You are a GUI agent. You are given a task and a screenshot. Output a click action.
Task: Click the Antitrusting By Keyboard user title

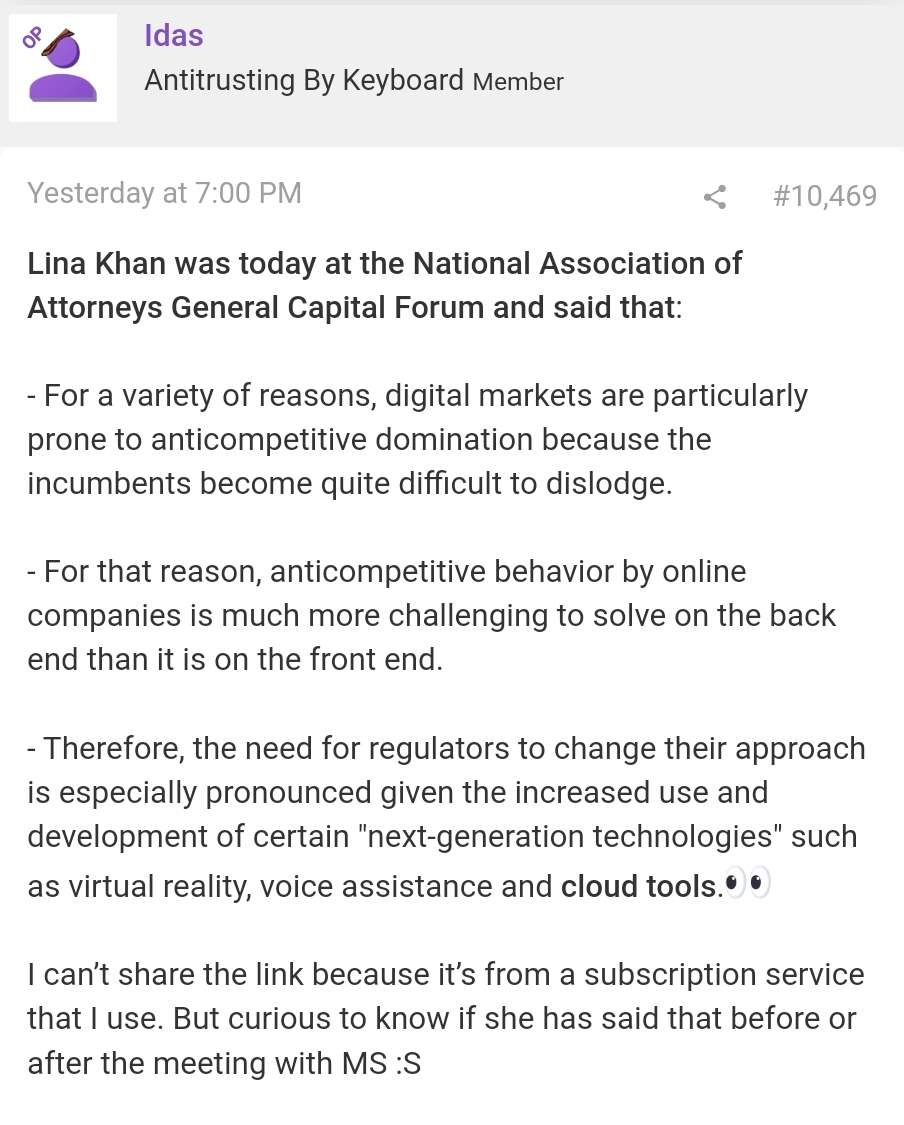[304, 80]
